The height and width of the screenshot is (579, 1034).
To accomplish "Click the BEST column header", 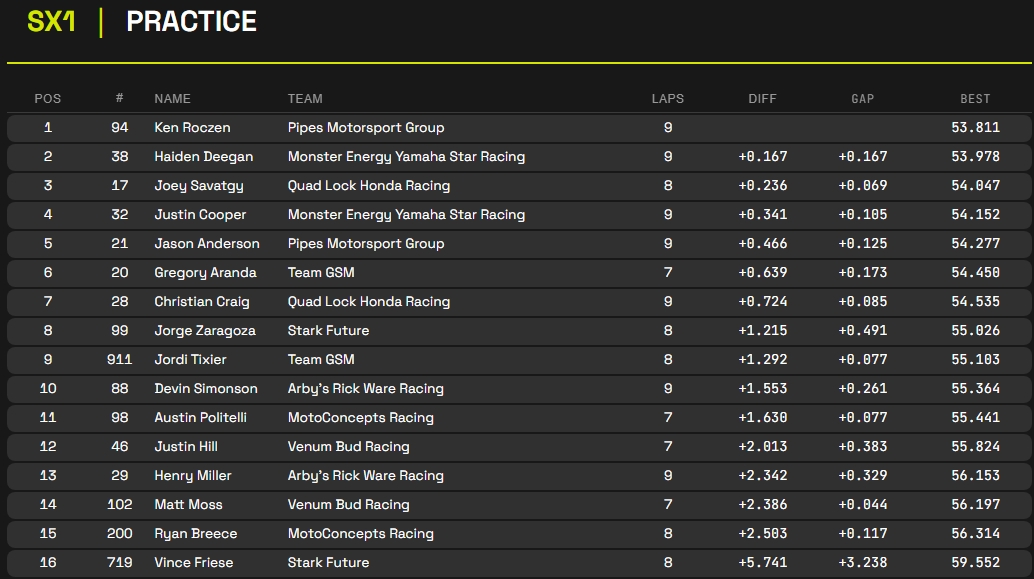I will click(975, 98).
